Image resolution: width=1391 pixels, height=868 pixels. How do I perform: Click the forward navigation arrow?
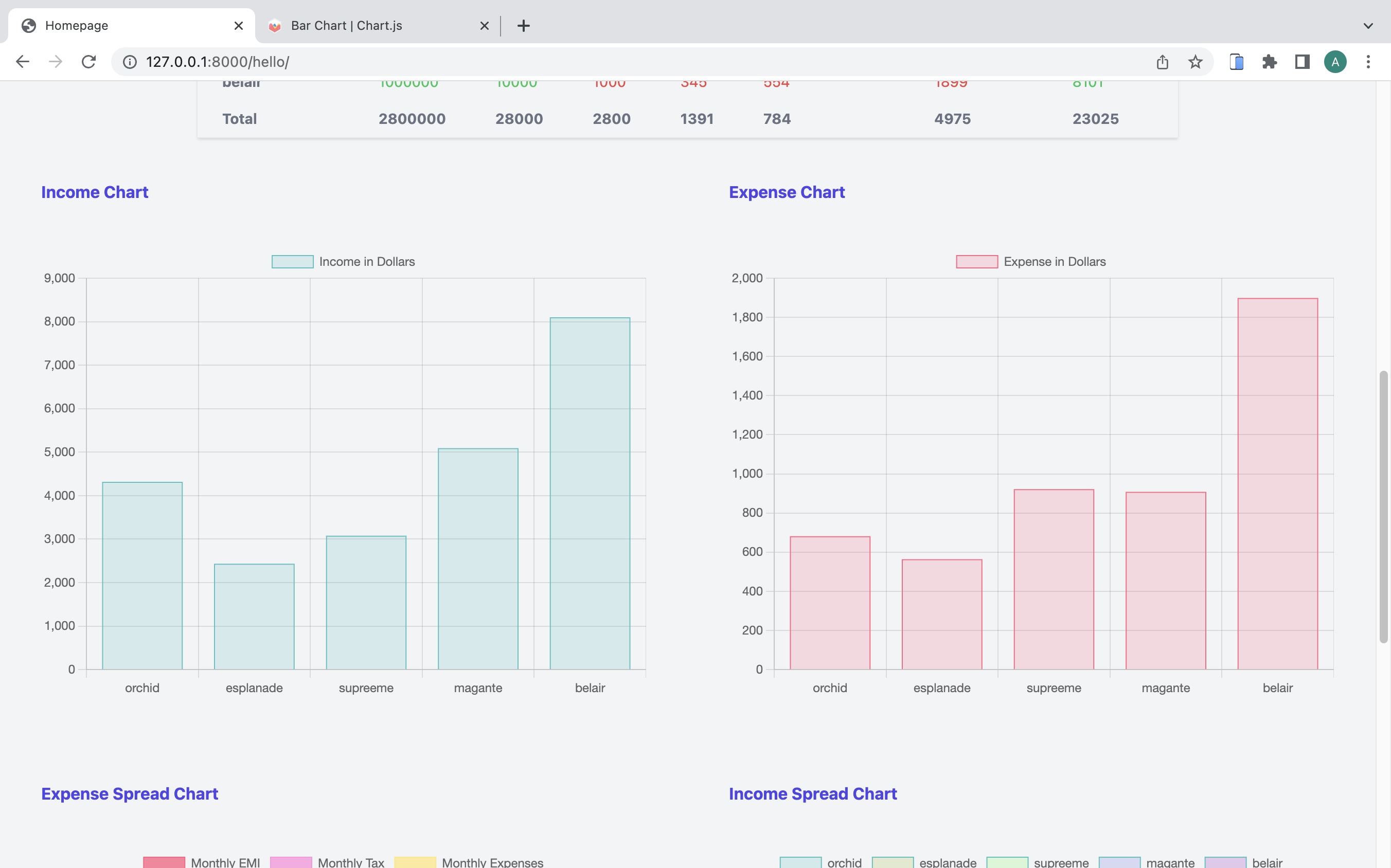(x=55, y=61)
